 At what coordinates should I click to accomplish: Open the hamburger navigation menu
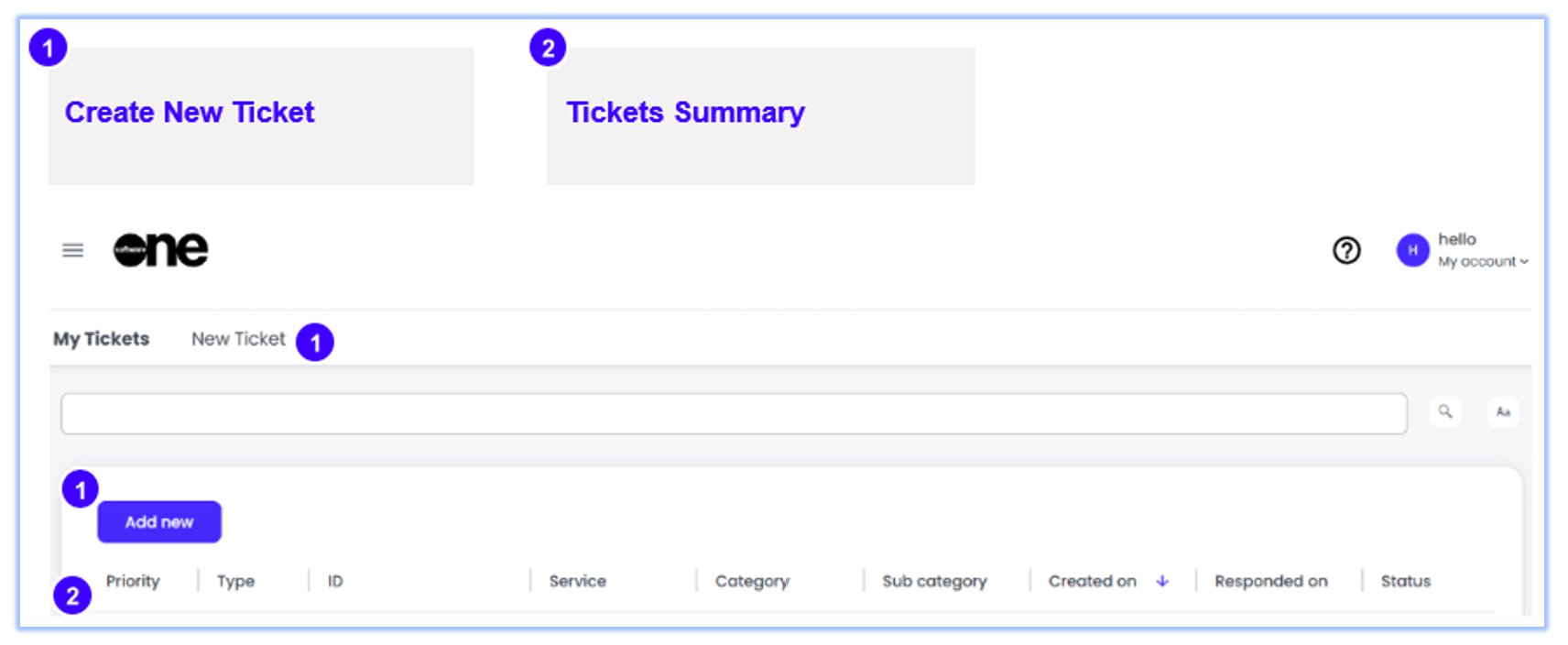(72, 250)
